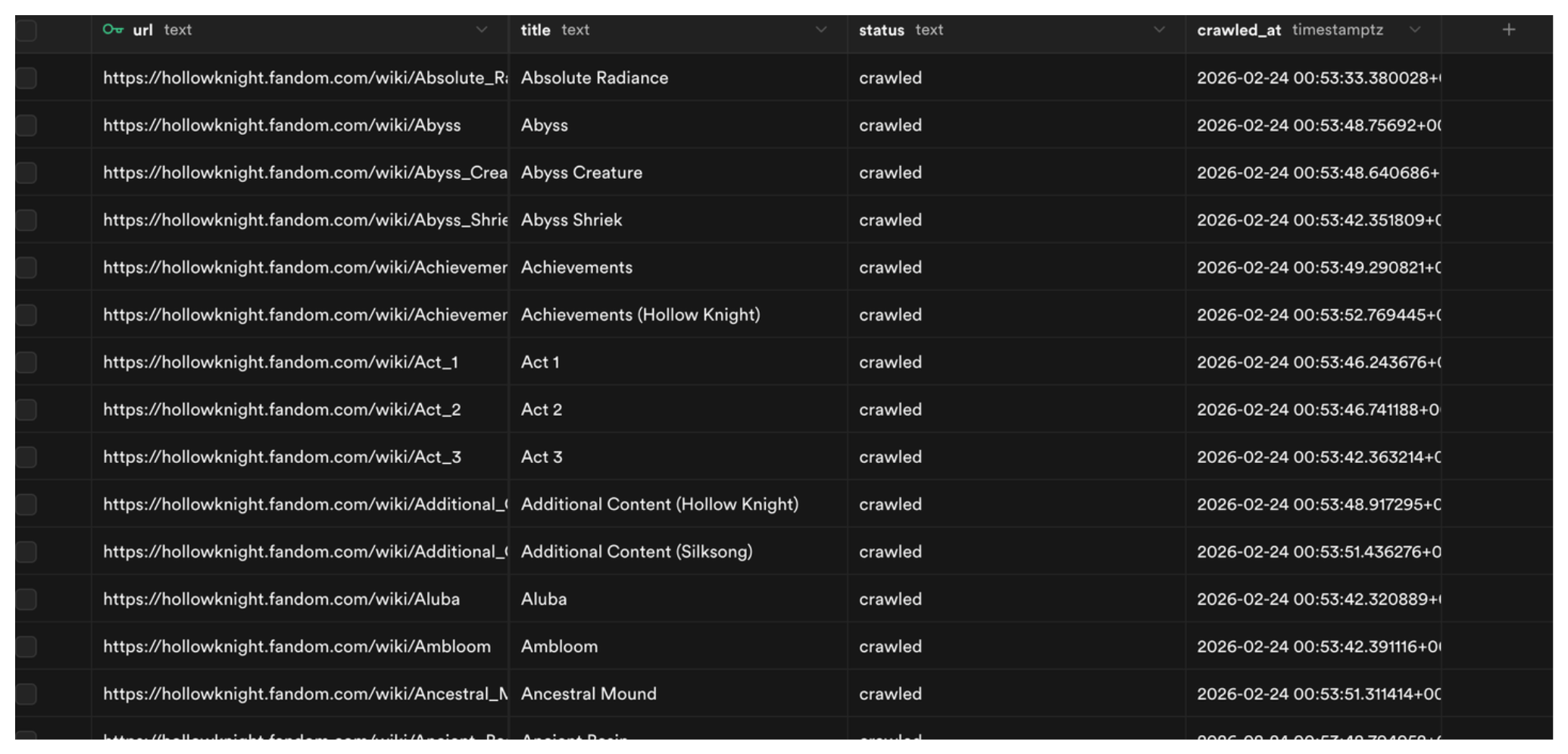The height and width of the screenshot is (754, 1568).
Task: Click the status cell for Ancestral Mound
Action: (890, 694)
